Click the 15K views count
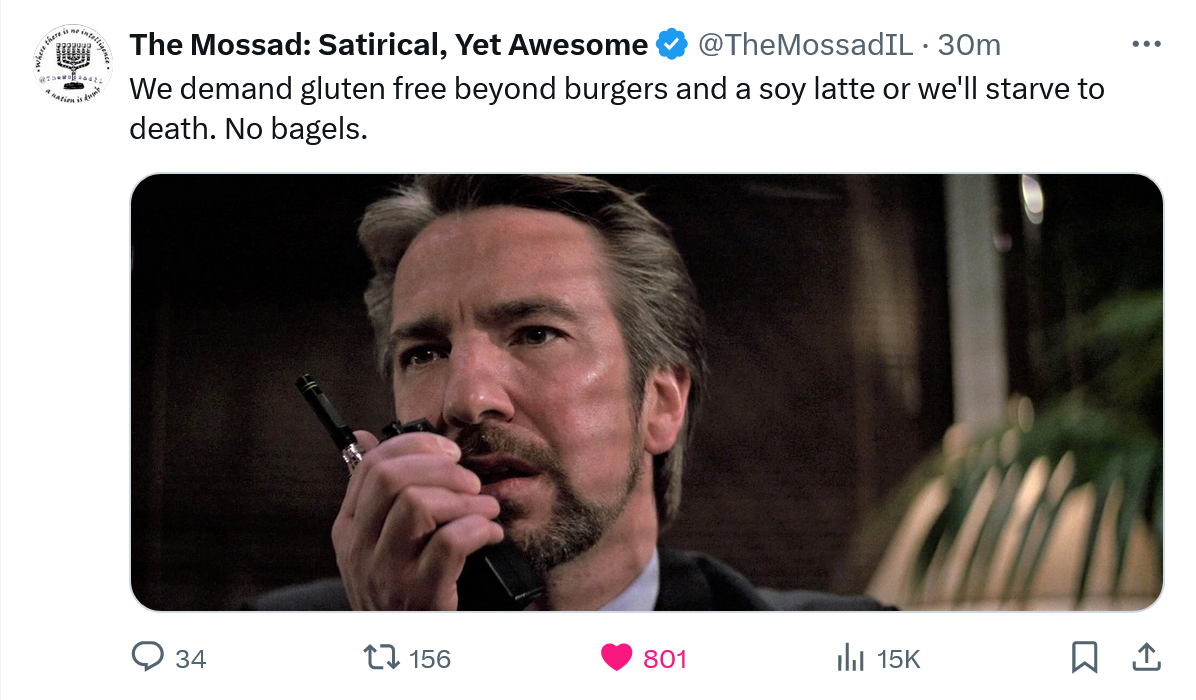This screenshot has height=700, width=1196. [898, 659]
